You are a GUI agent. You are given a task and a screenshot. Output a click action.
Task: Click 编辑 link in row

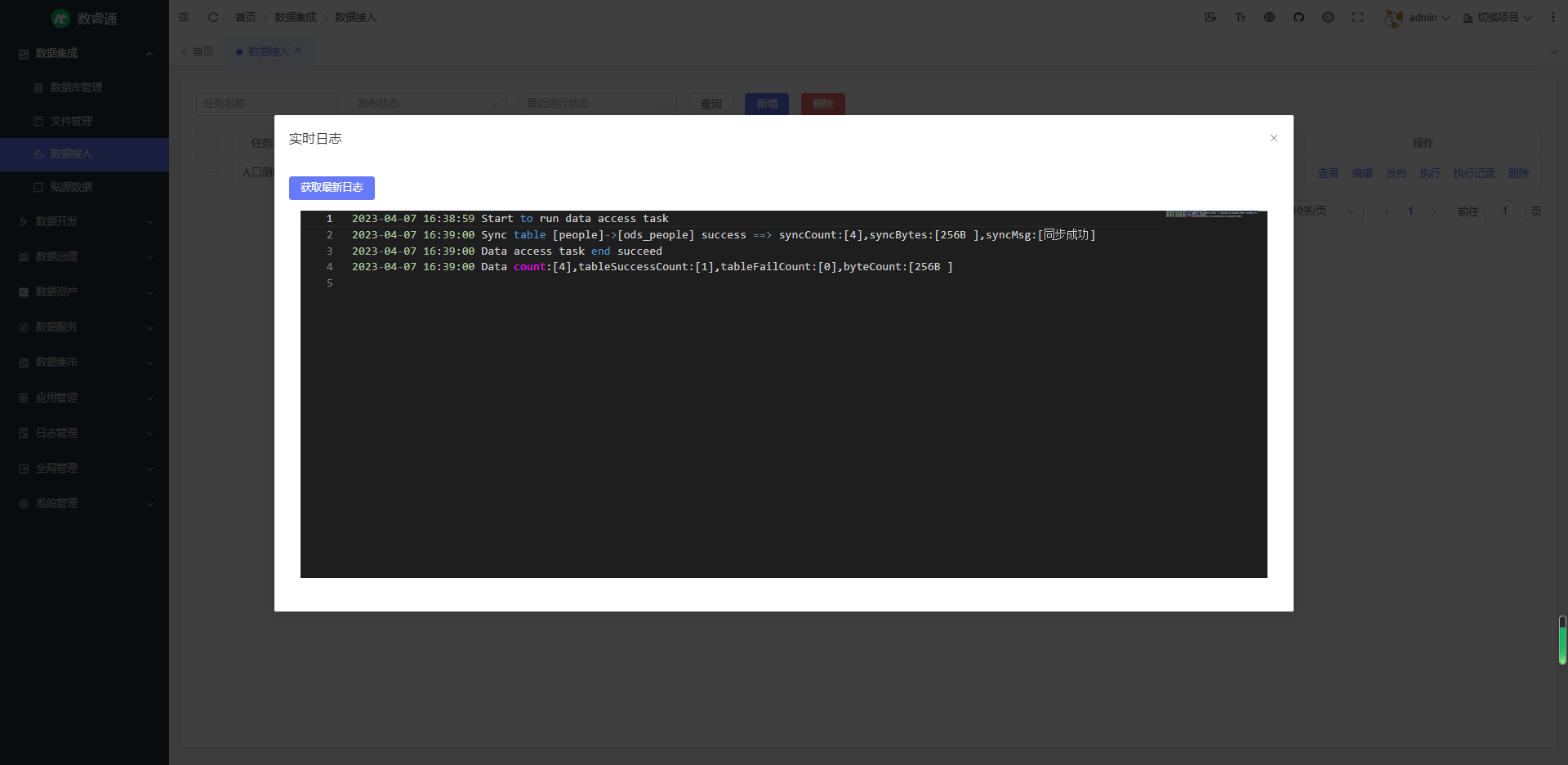[x=1362, y=173]
